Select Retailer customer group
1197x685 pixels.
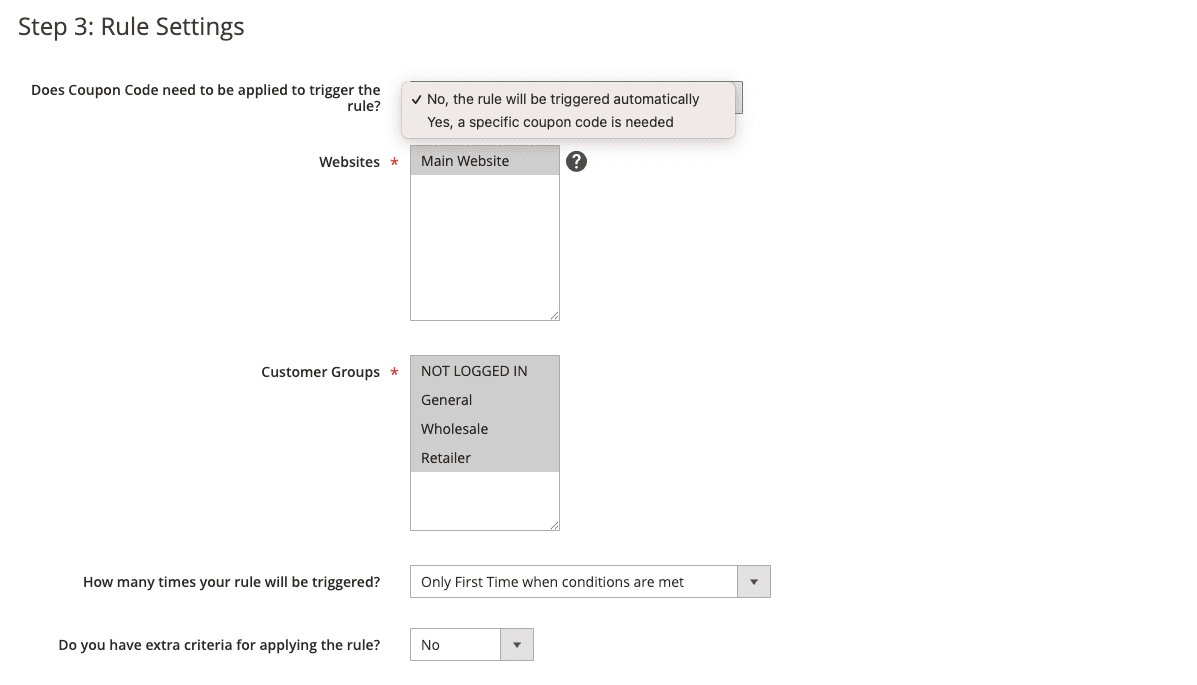485,458
